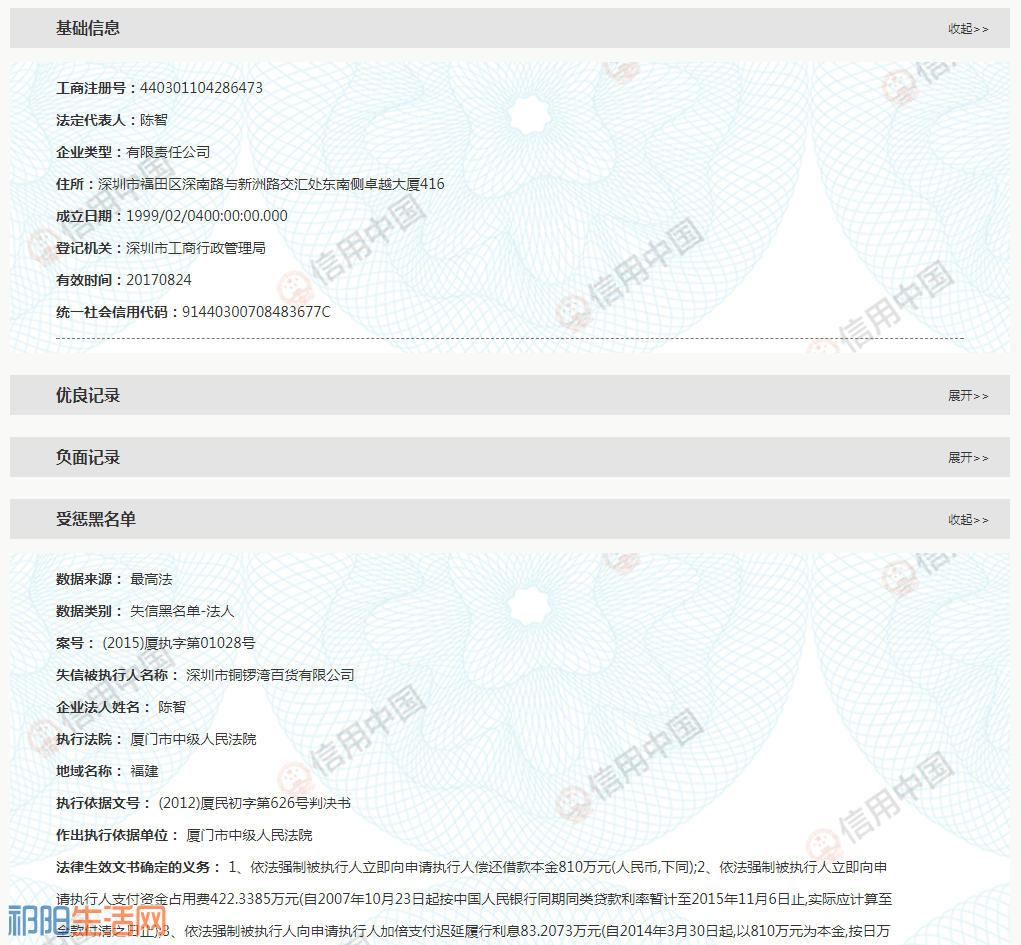Click '厦门市中级人民法院' in the 作出执行依据单位 row
This screenshot has height=945, width=1021.
(x=249, y=835)
